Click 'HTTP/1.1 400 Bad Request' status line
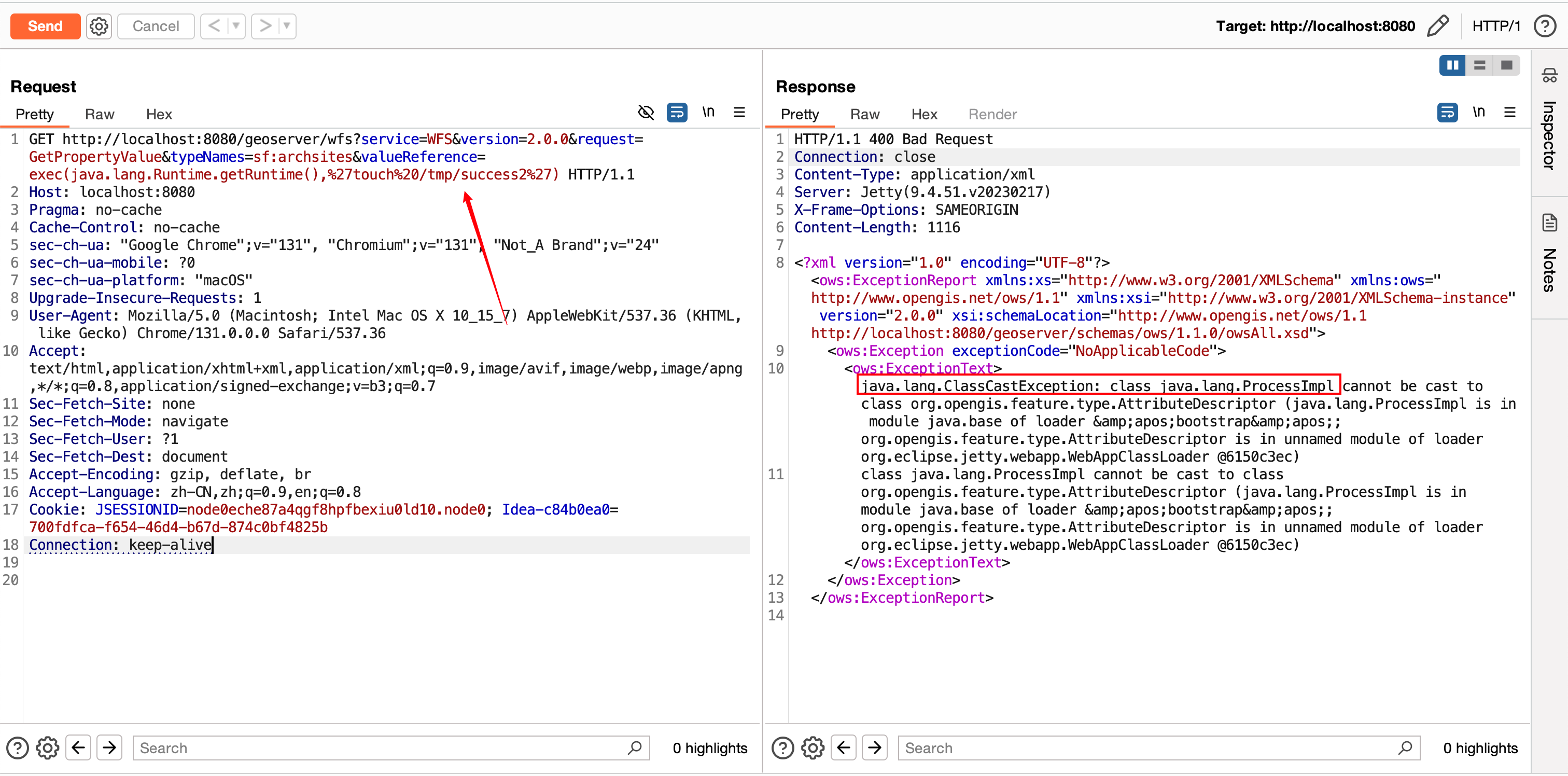This screenshot has height=776, width=1568. click(x=893, y=139)
